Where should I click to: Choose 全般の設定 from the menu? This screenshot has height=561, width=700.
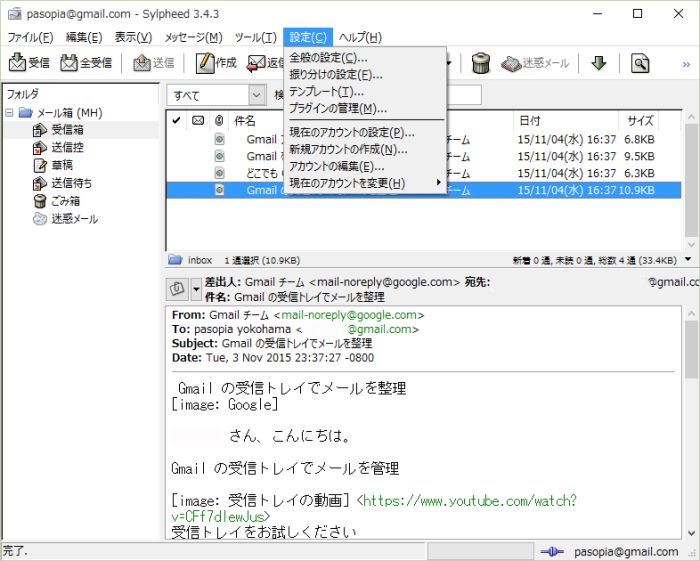tap(328, 58)
